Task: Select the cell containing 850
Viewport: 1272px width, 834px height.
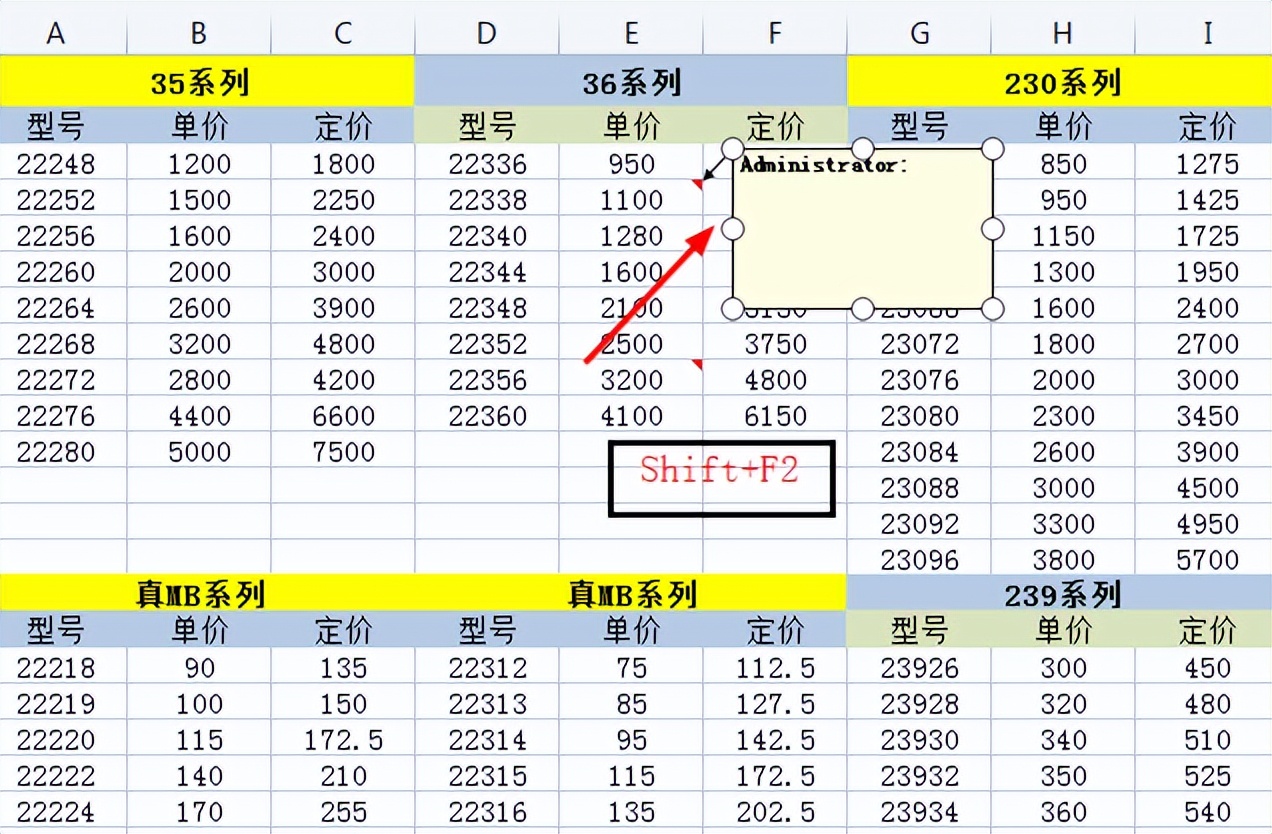Action: pyautogui.click(x=1063, y=163)
